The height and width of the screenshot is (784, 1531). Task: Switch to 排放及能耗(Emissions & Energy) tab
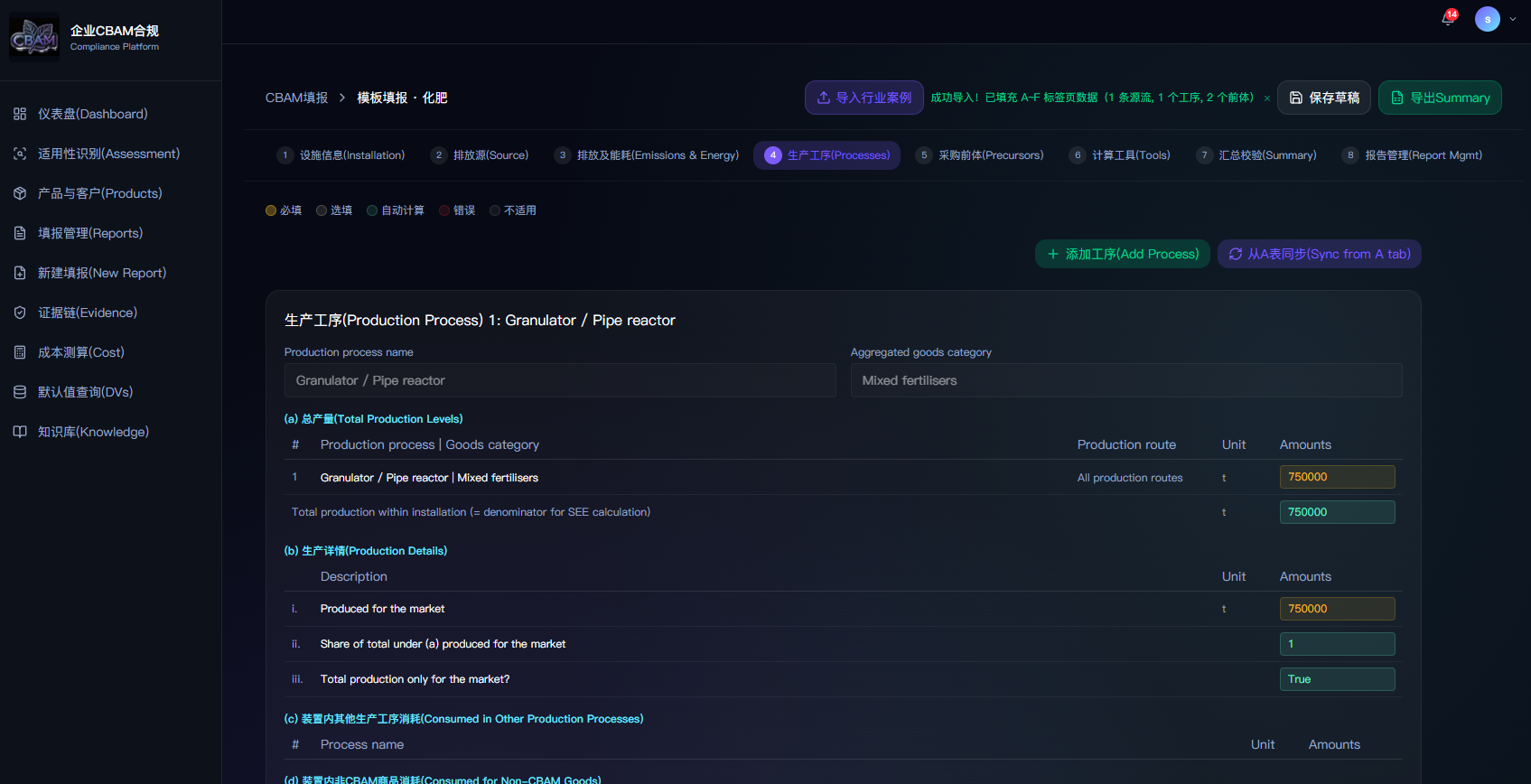tap(647, 155)
